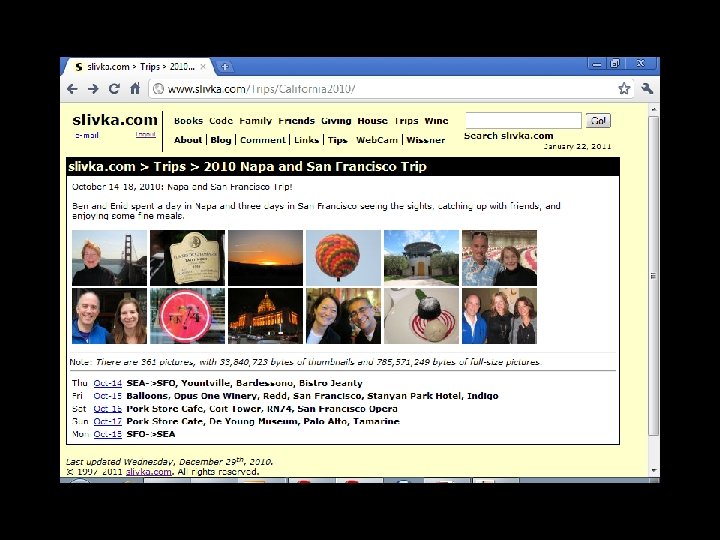Image resolution: width=720 pixels, height=540 pixels.
Task: Open the Wine section in site menu
Action: pos(436,121)
